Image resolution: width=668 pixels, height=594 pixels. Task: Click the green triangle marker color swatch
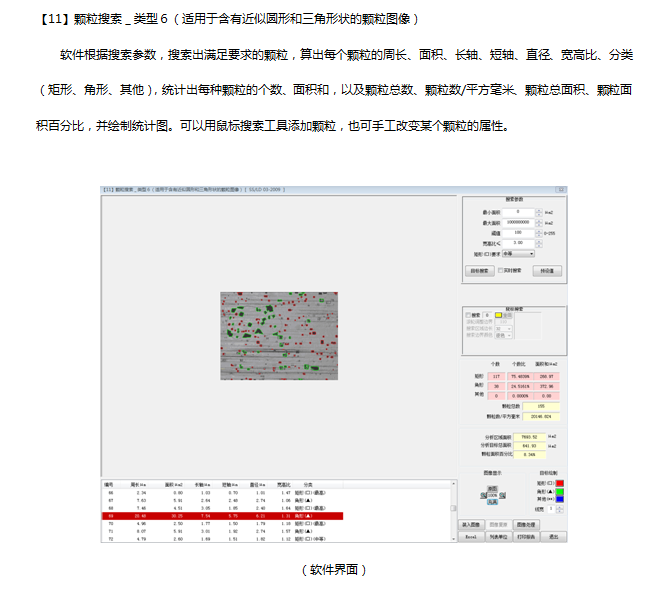click(x=559, y=491)
